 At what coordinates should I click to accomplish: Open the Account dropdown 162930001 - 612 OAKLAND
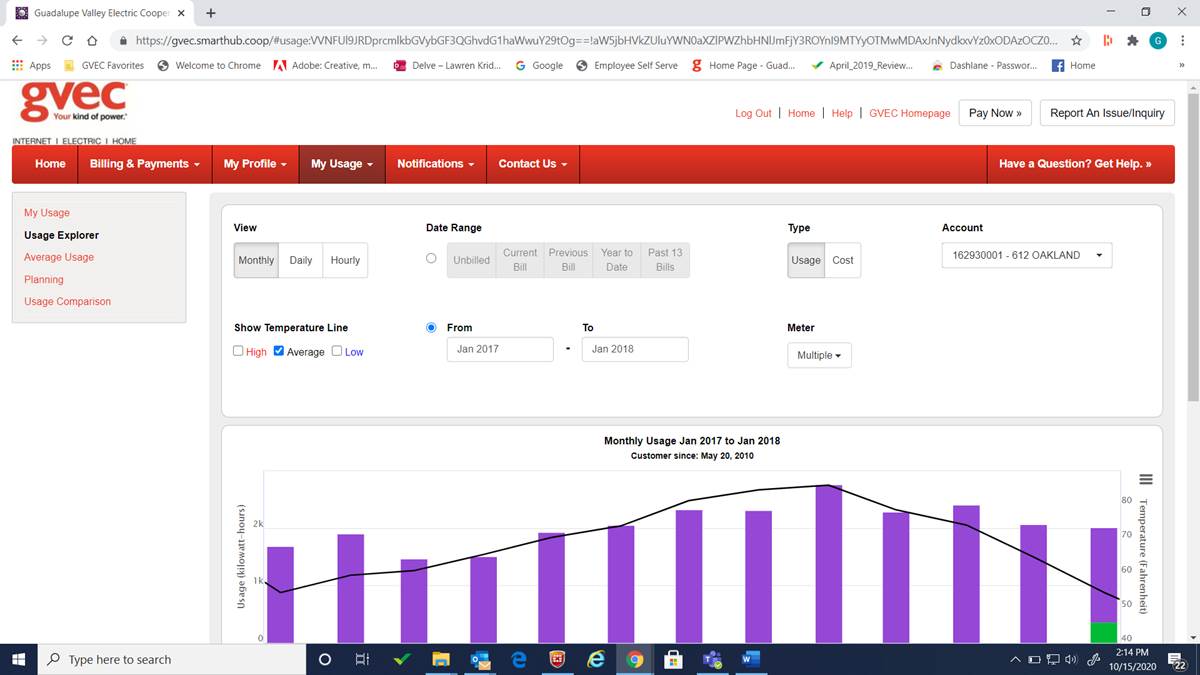coord(1027,255)
